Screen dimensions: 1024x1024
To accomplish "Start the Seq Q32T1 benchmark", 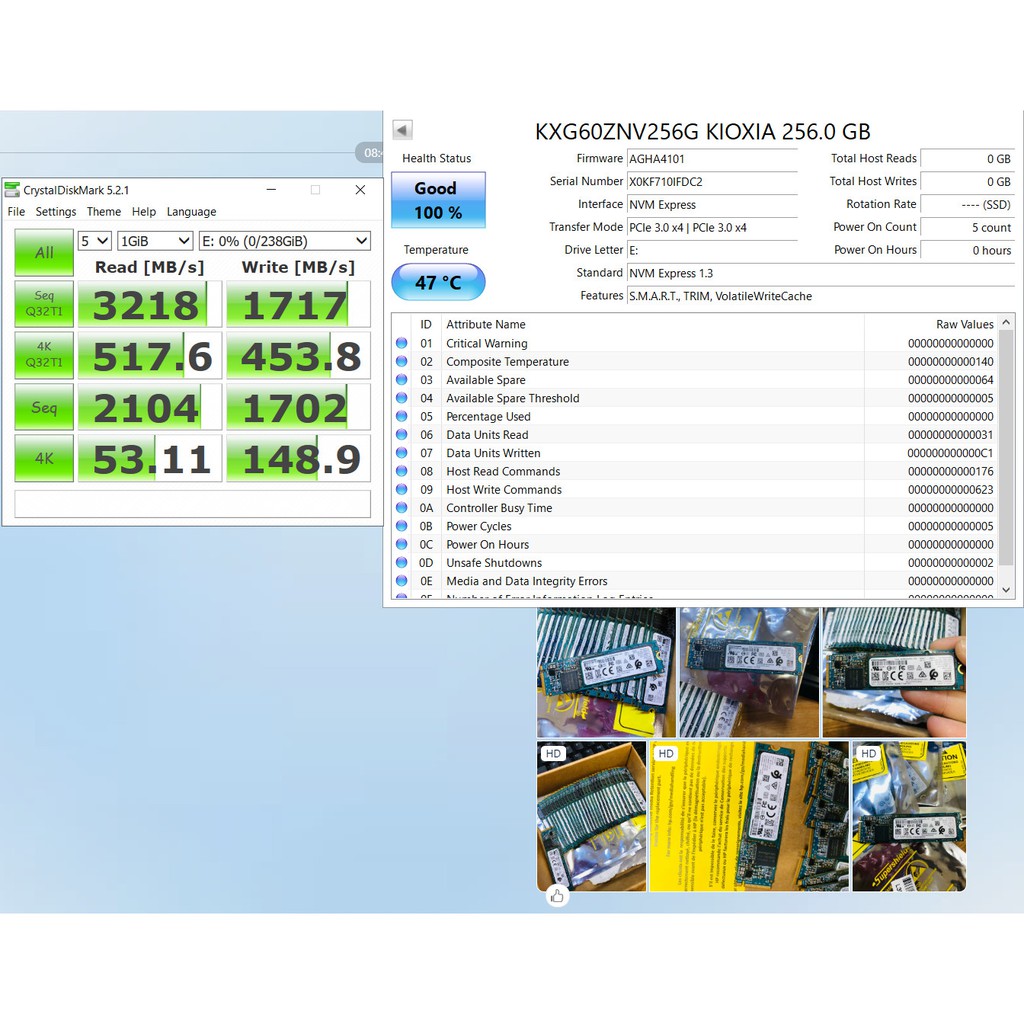I will point(44,304).
